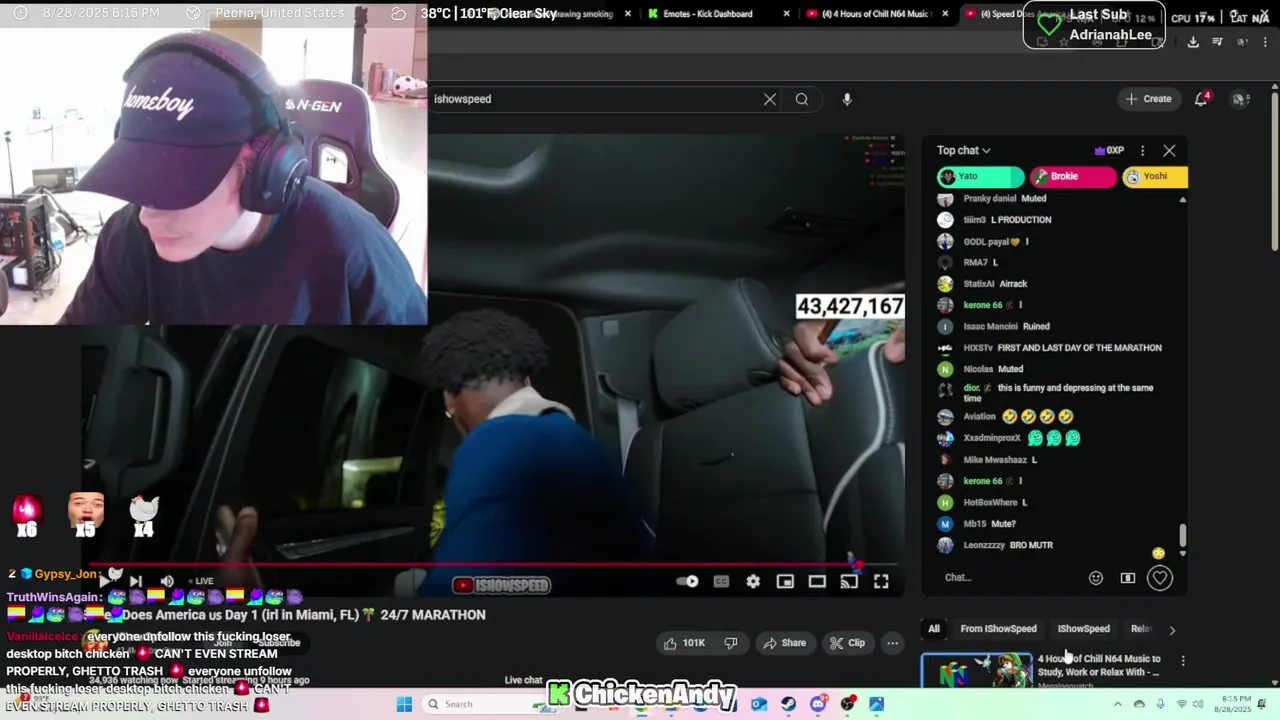This screenshot has width=1280, height=720.
Task: Open miniplayer mode in video player
Action: [785, 582]
